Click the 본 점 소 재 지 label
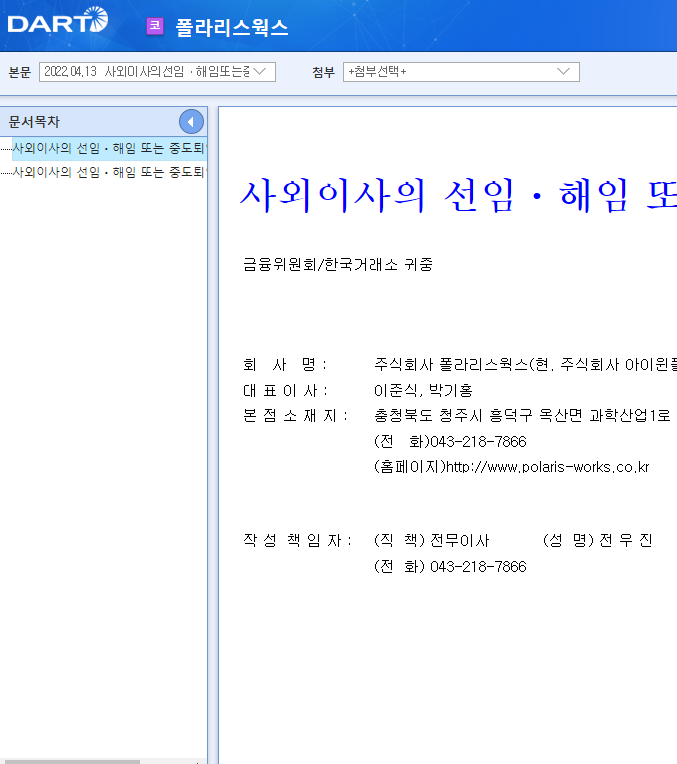The height and width of the screenshot is (764, 677). 295,416
